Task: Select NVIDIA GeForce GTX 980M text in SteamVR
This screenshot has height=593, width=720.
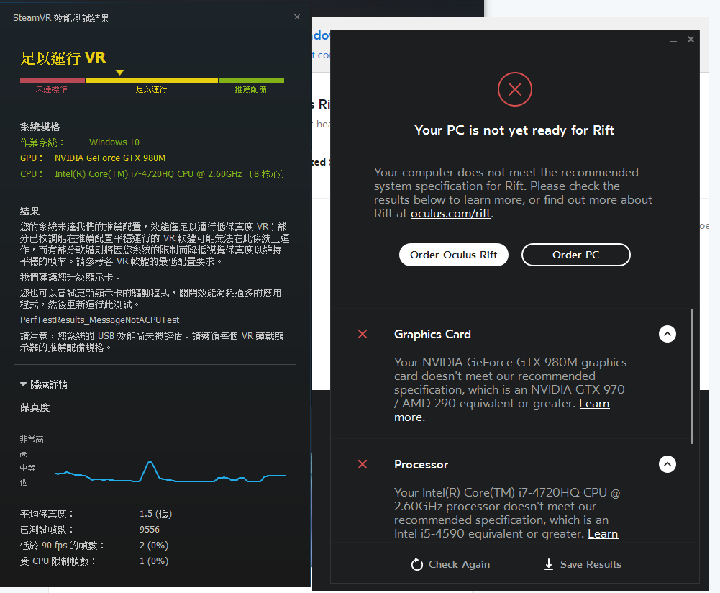Action: pyautogui.click(x=110, y=158)
